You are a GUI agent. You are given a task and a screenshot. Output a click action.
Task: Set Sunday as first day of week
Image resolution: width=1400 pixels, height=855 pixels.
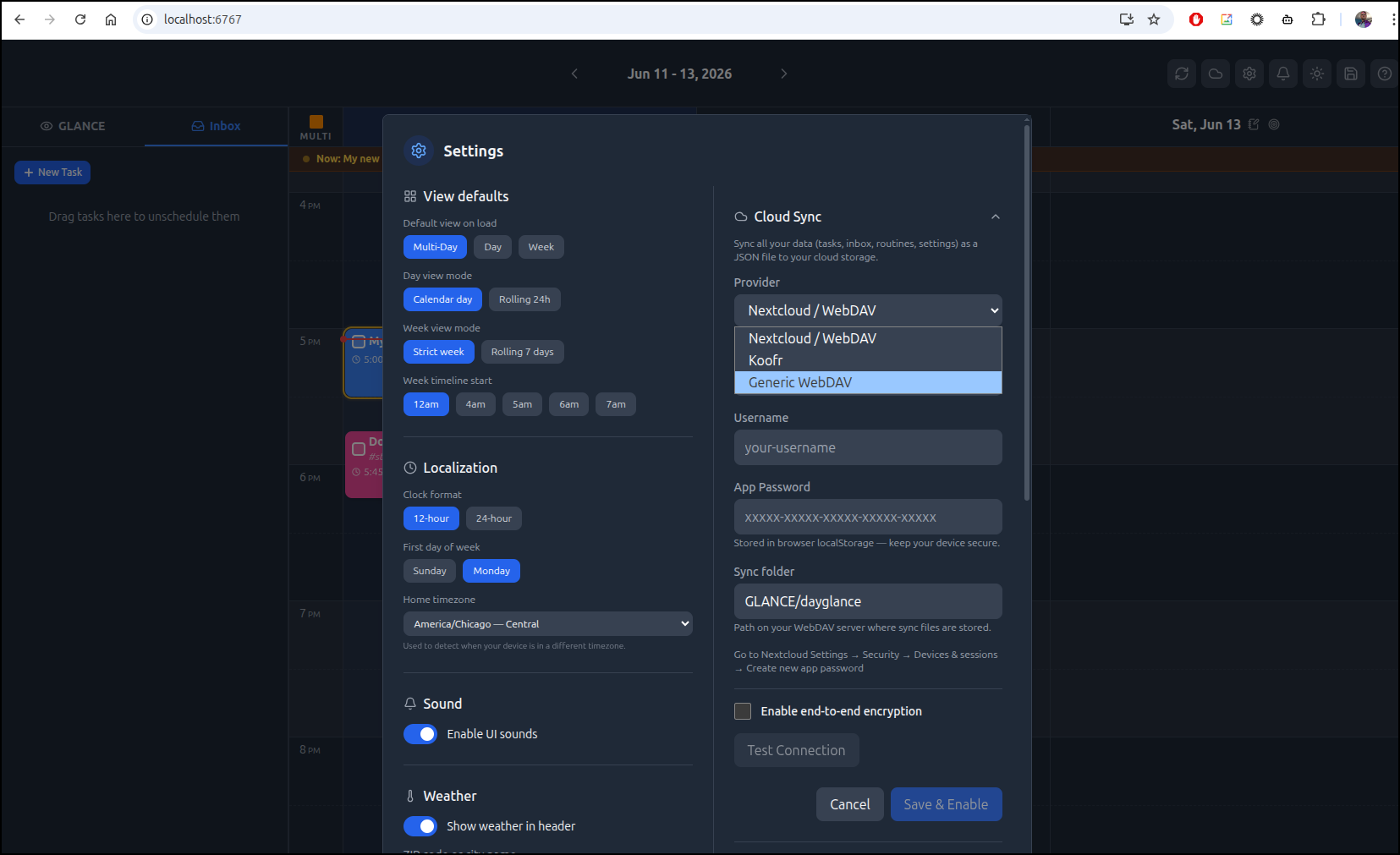(430, 571)
